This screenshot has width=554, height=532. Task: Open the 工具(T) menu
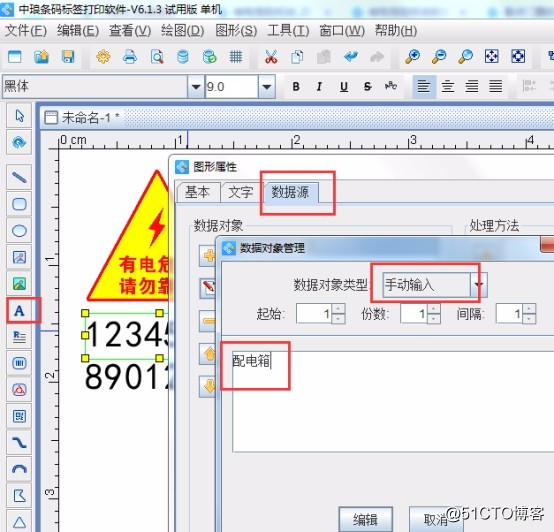click(288, 30)
